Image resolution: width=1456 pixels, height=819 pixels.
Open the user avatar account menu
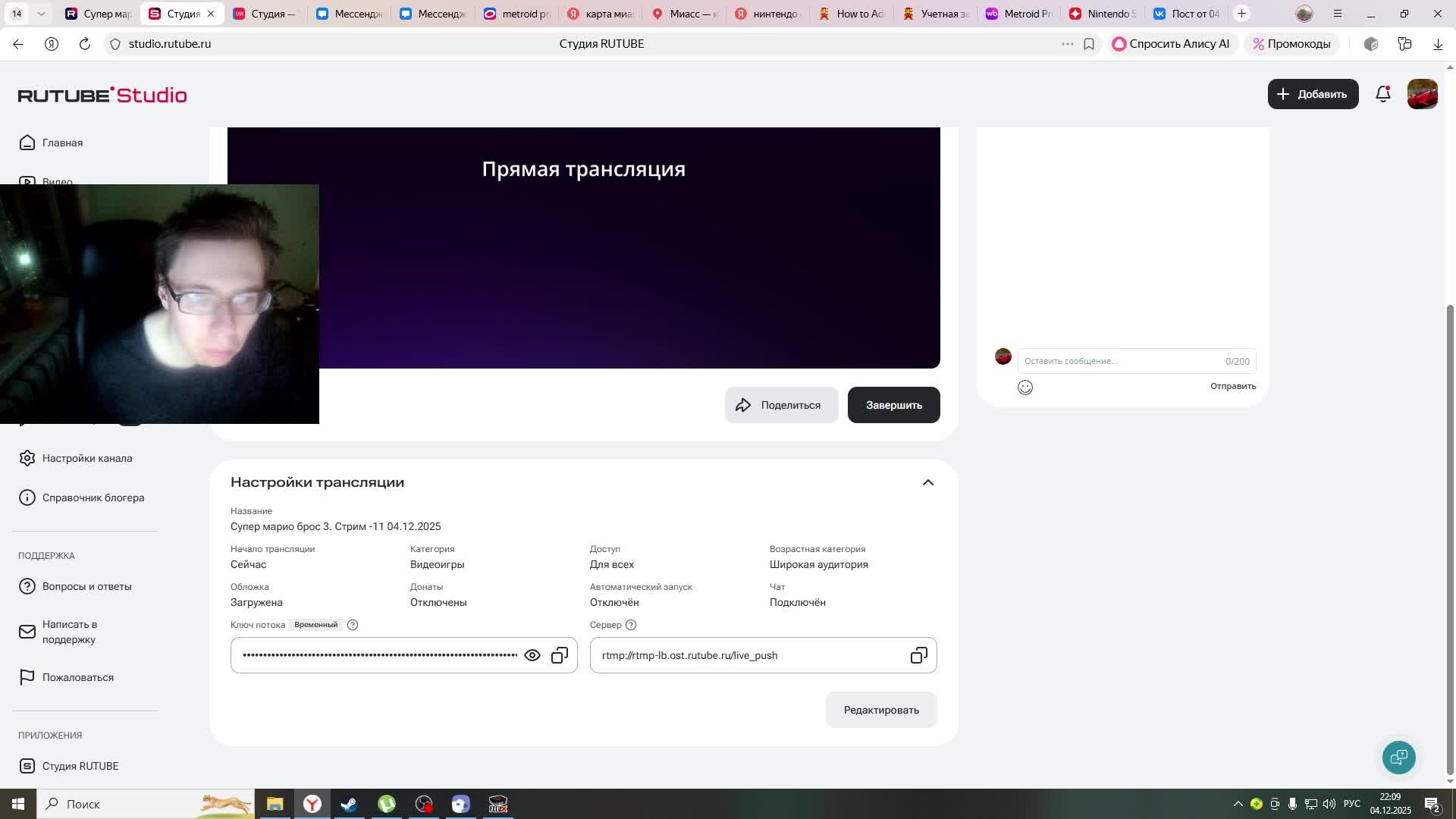[1422, 94]
